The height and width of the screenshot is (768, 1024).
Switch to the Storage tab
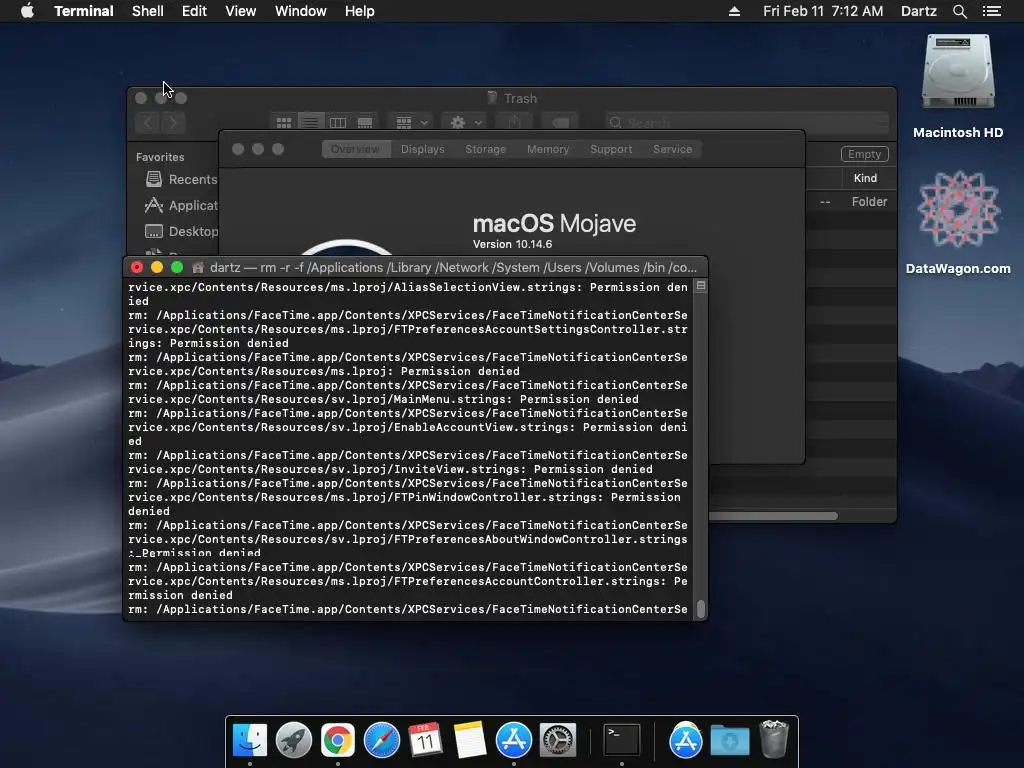tap(485, 149)
